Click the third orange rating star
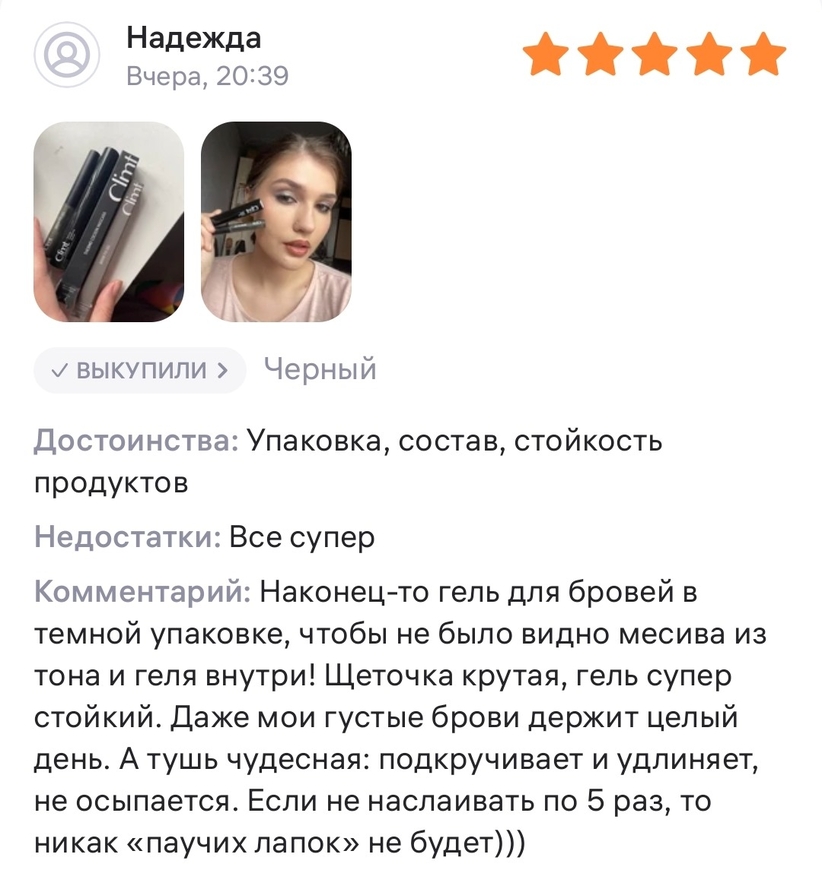 pyautogui.click(x=654, y=53)
